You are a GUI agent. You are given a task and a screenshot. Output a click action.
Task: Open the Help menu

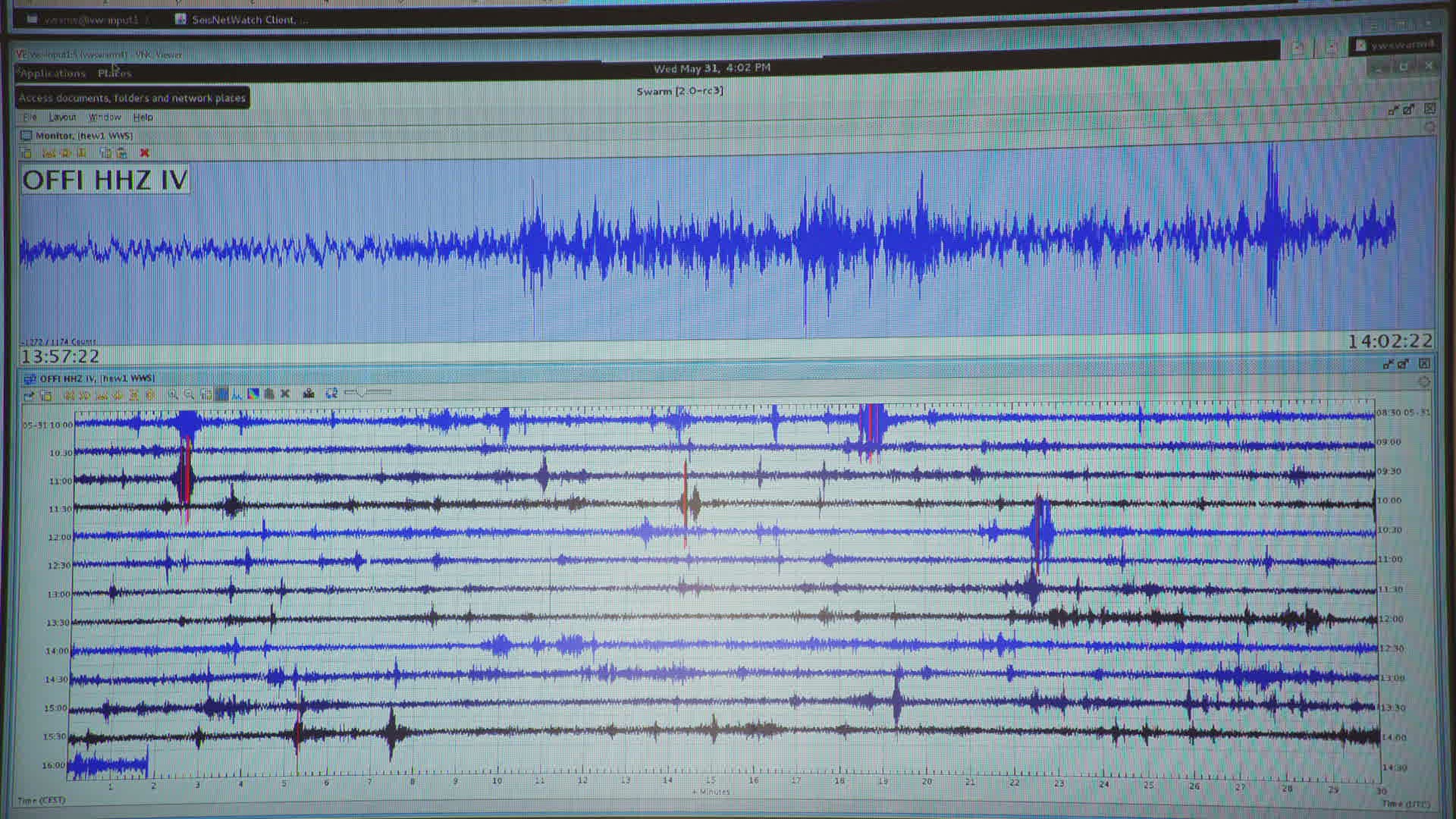tap(143, 118)
